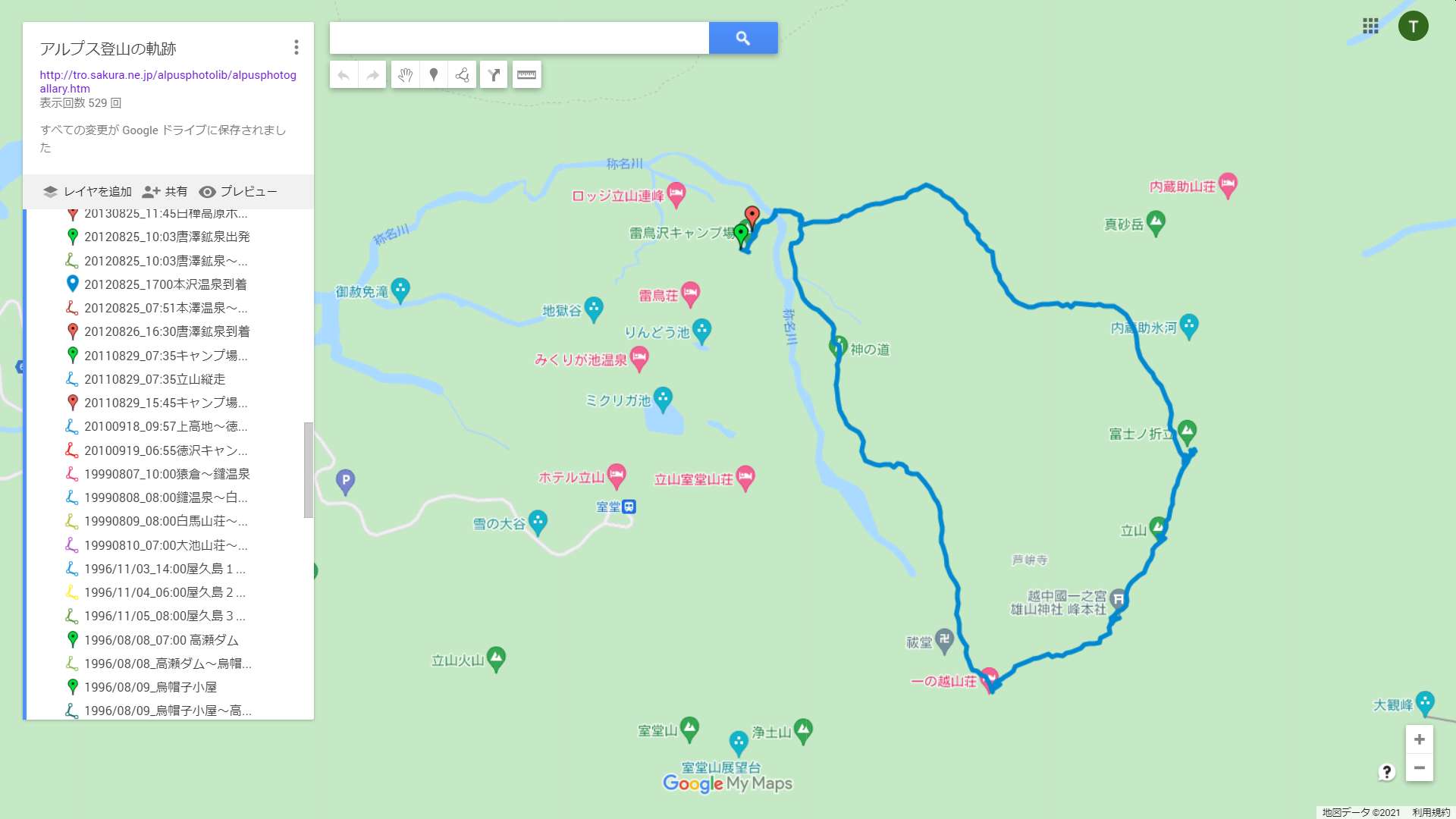
Task: Click the layer list scrollbar
Action: point(308,470)
